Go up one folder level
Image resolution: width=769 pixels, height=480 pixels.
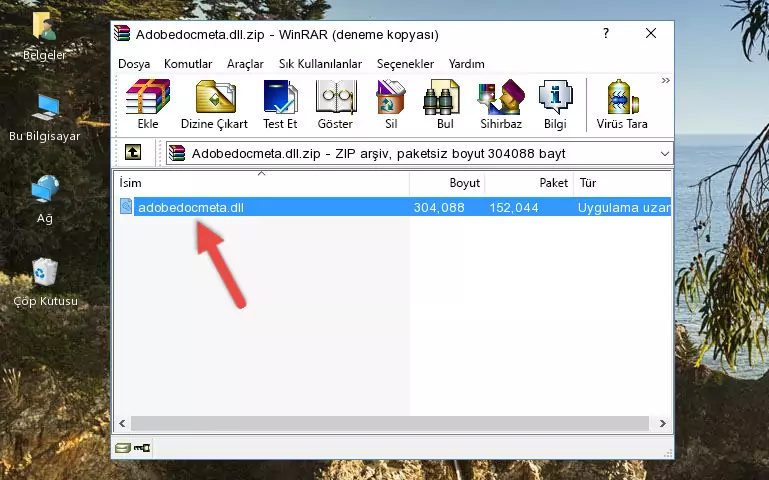click(x=133, y=152)
